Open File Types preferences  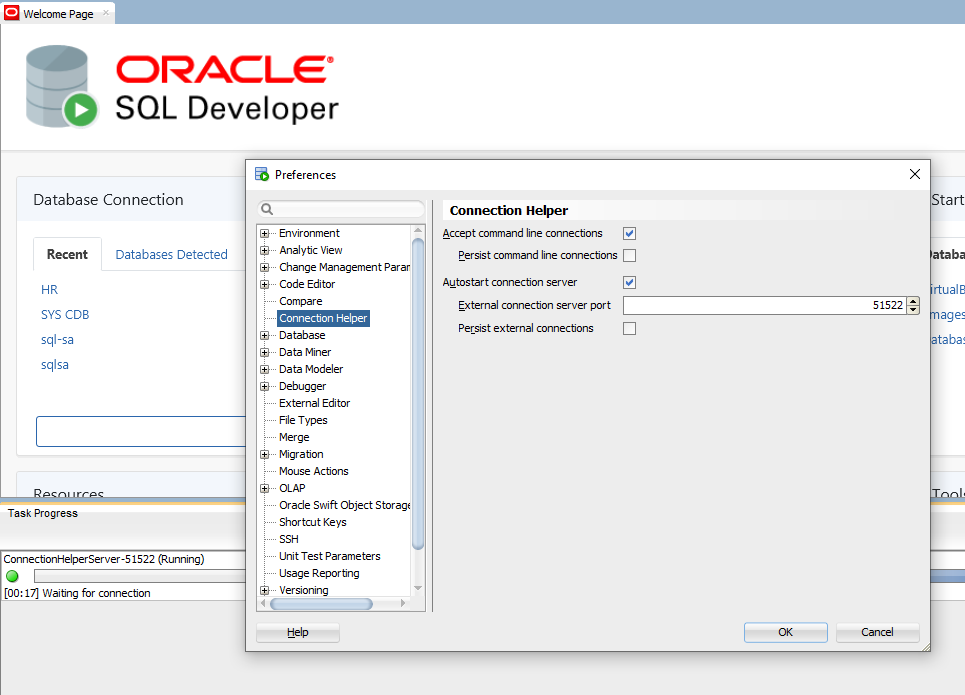coord(303,420)
